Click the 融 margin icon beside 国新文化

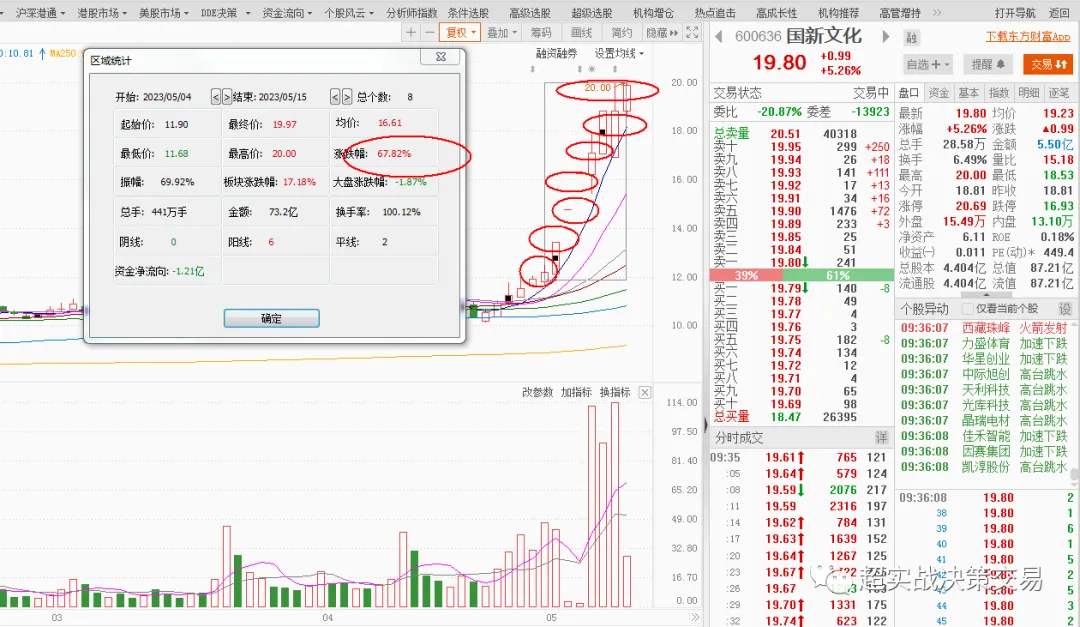(911, 35)
